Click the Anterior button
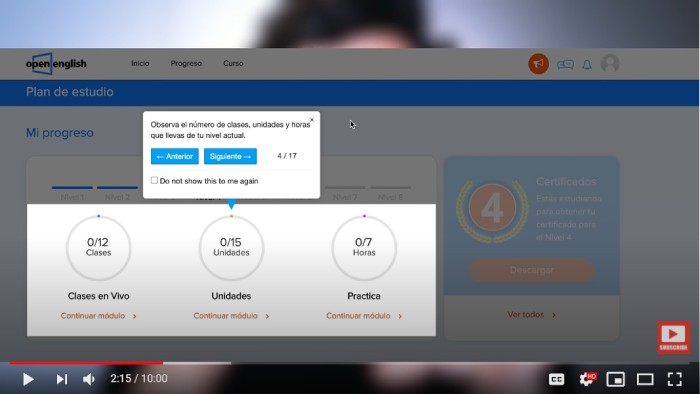The height and width of the screenshot is (394, 700). click(175, 156)
